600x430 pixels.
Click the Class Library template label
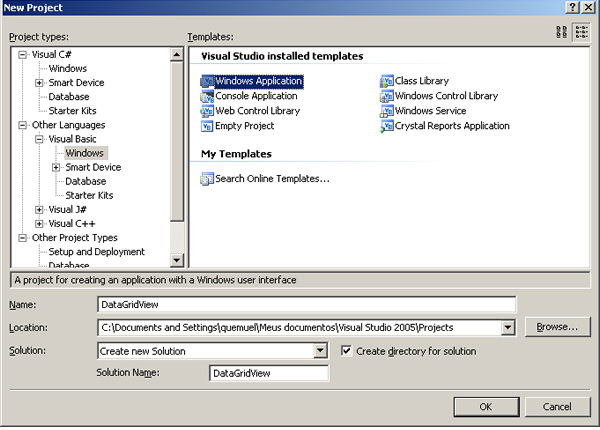pyautogui.click(x=422, y=81)
